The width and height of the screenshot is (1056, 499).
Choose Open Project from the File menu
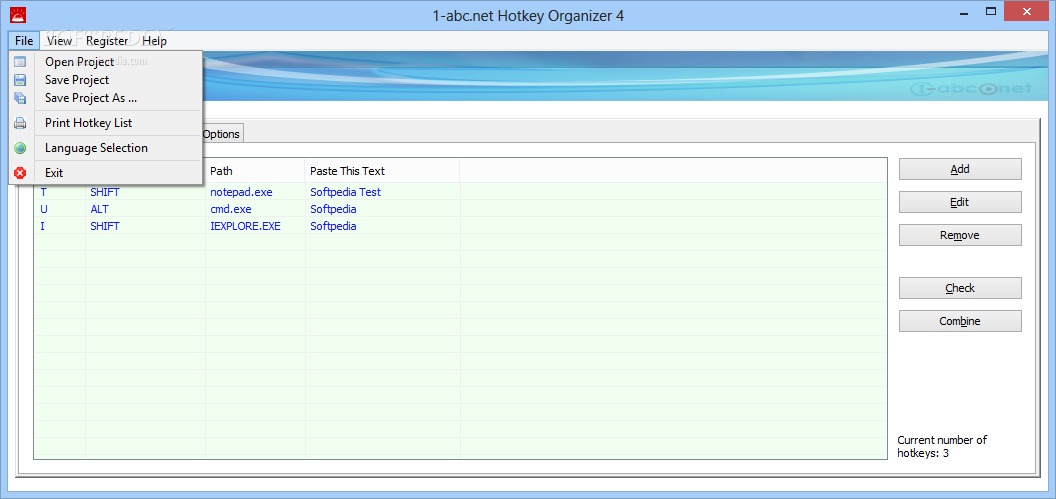click(106, 62)
